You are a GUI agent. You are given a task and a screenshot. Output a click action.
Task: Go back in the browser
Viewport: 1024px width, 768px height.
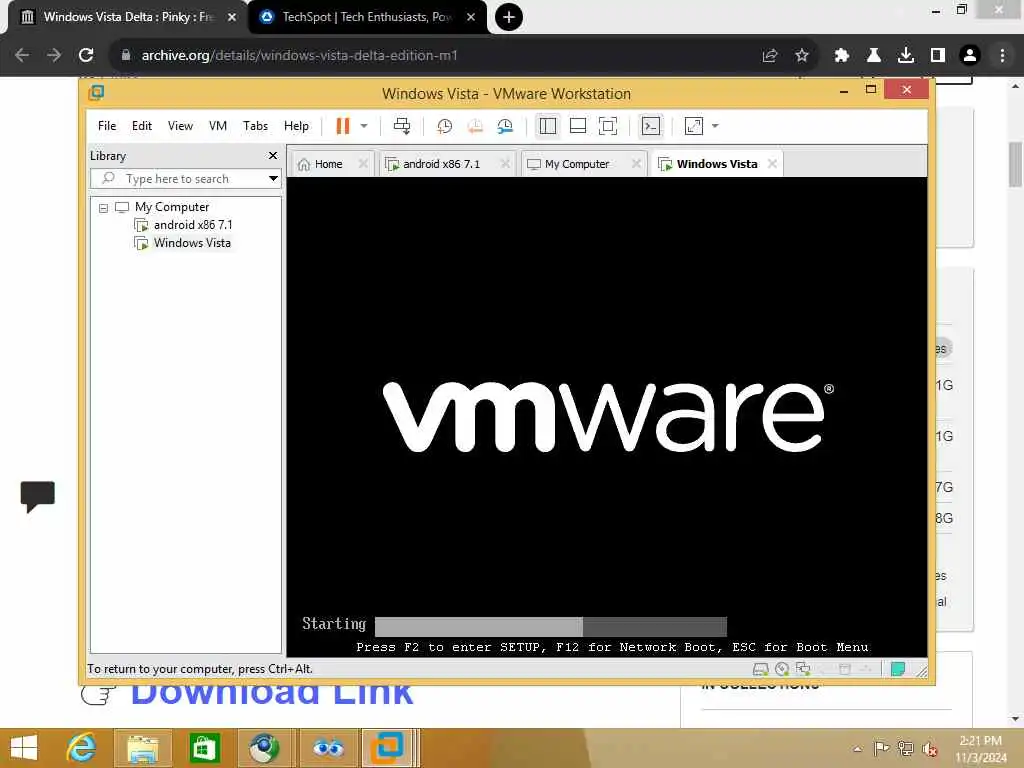point(22,56)
